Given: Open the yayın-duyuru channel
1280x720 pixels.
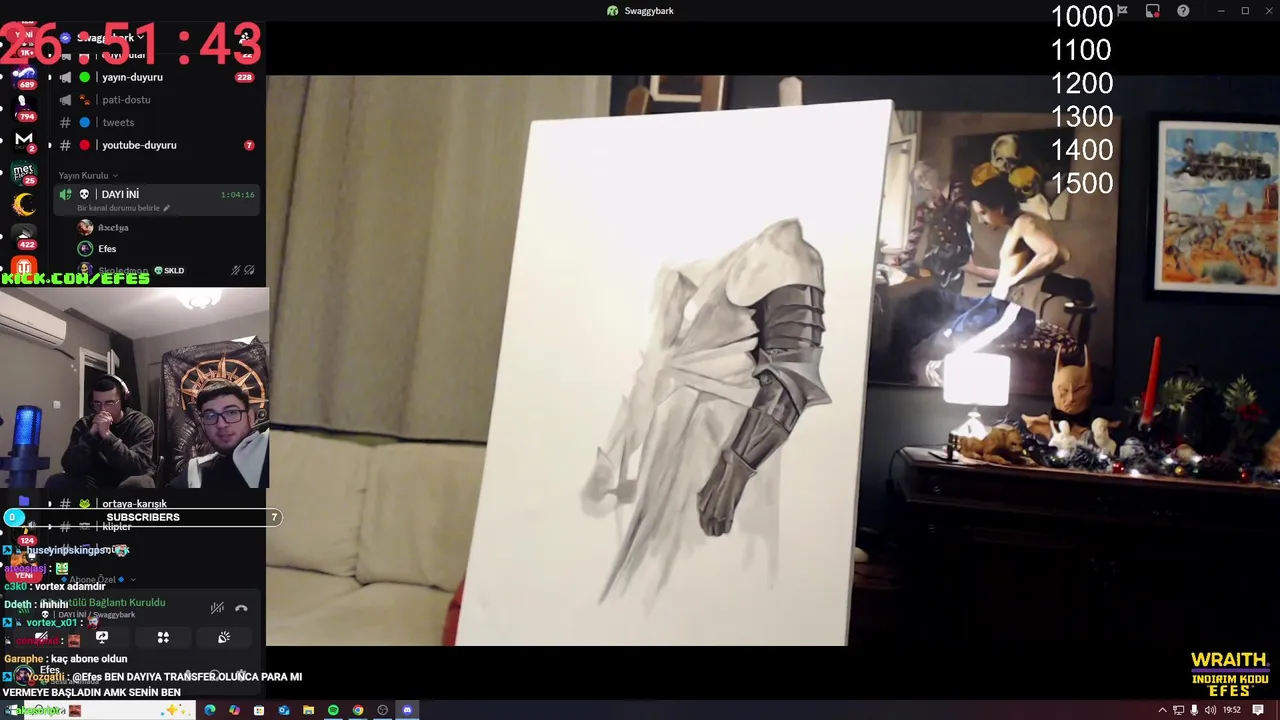Looking at the screenshot, I should click(155, 77).
